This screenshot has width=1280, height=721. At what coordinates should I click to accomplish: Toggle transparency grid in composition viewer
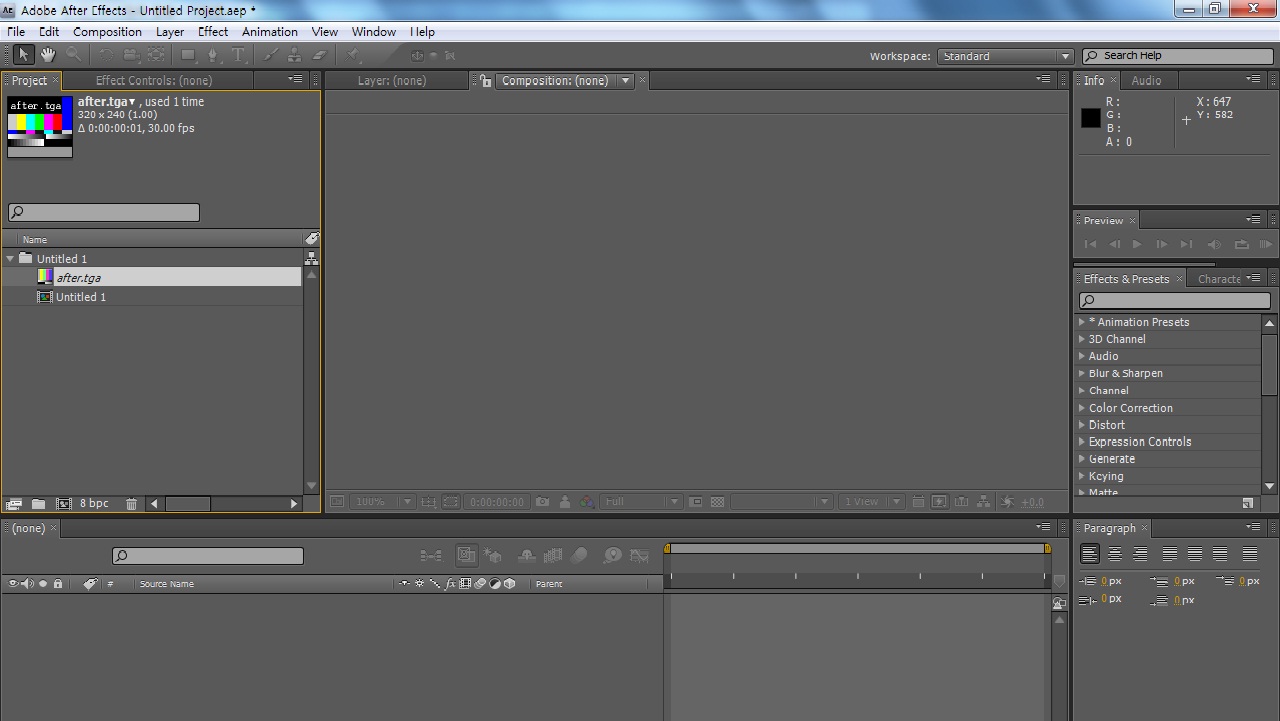(x=717, y=502)
